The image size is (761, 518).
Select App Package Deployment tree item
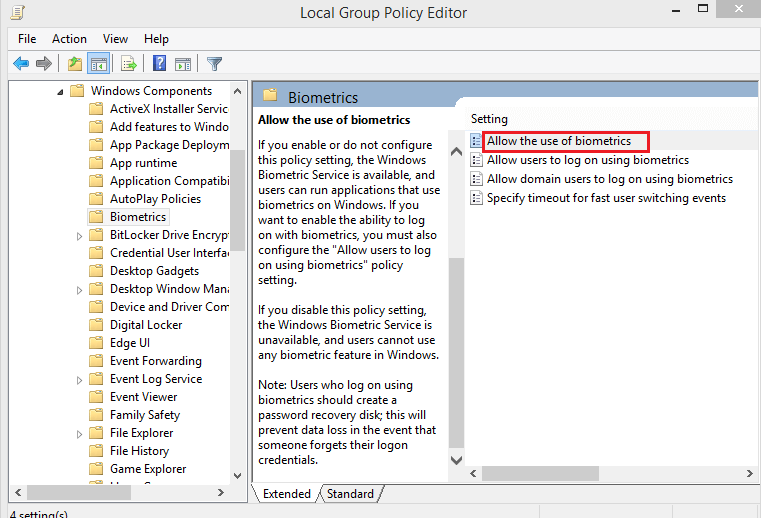(x=169, y=145)
